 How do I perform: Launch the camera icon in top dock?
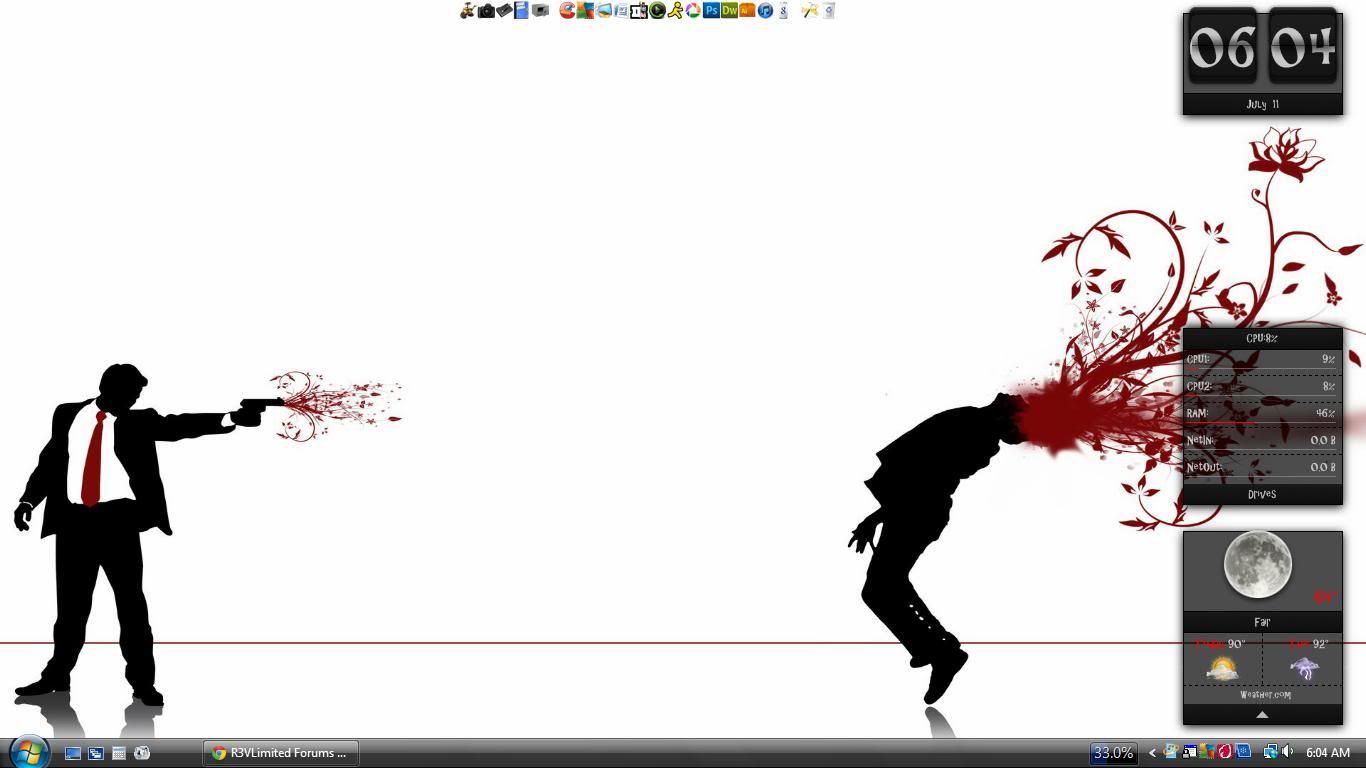[486, 11]
